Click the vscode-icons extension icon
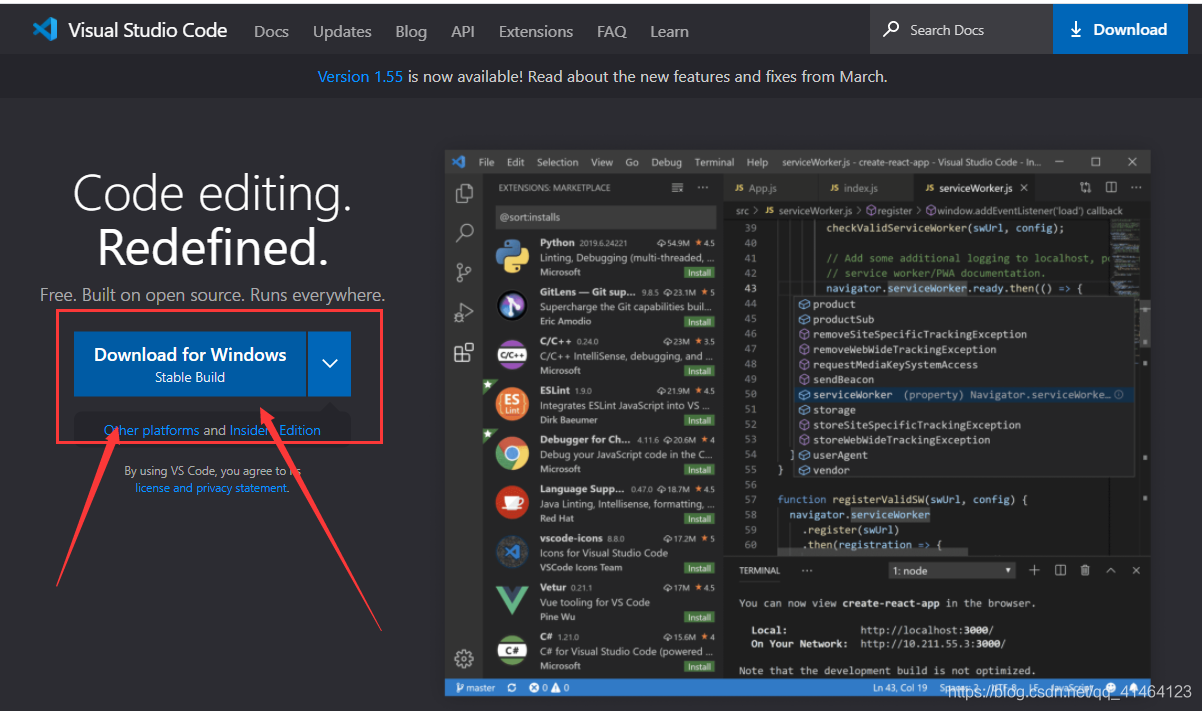This screenshot has width=1202, height=711. click(511, 551)
